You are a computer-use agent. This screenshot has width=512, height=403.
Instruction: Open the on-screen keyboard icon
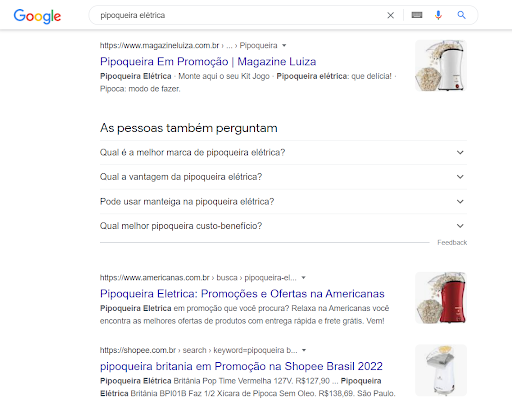417,15
